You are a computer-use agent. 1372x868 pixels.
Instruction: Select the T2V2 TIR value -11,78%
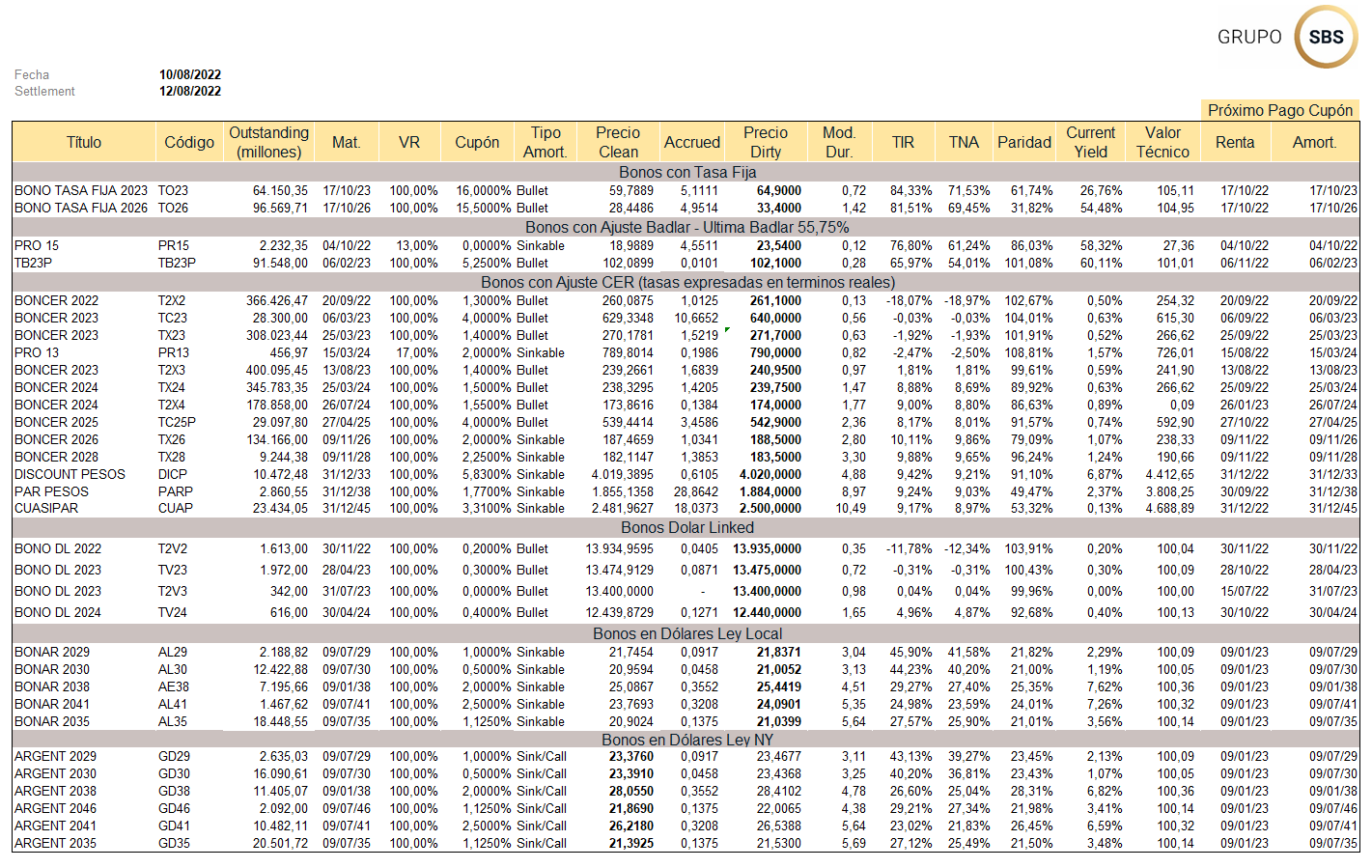click(910, 548)
